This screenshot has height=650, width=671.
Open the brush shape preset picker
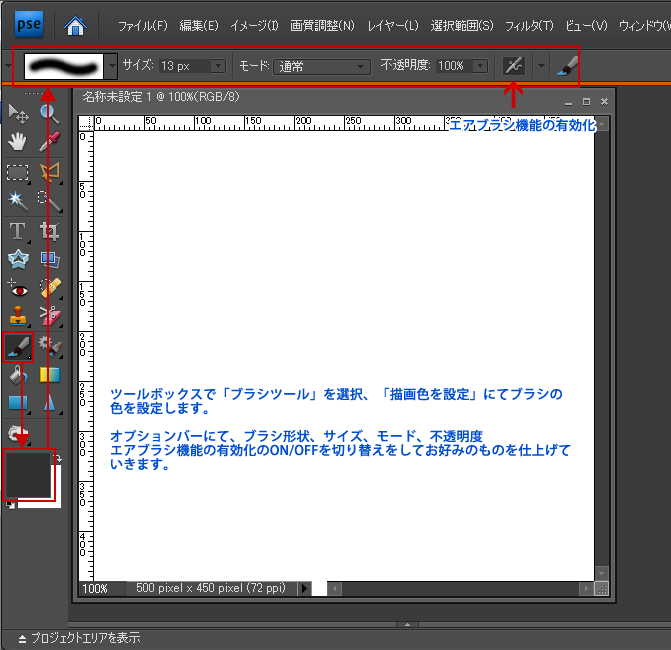click(x=111, y=66)
